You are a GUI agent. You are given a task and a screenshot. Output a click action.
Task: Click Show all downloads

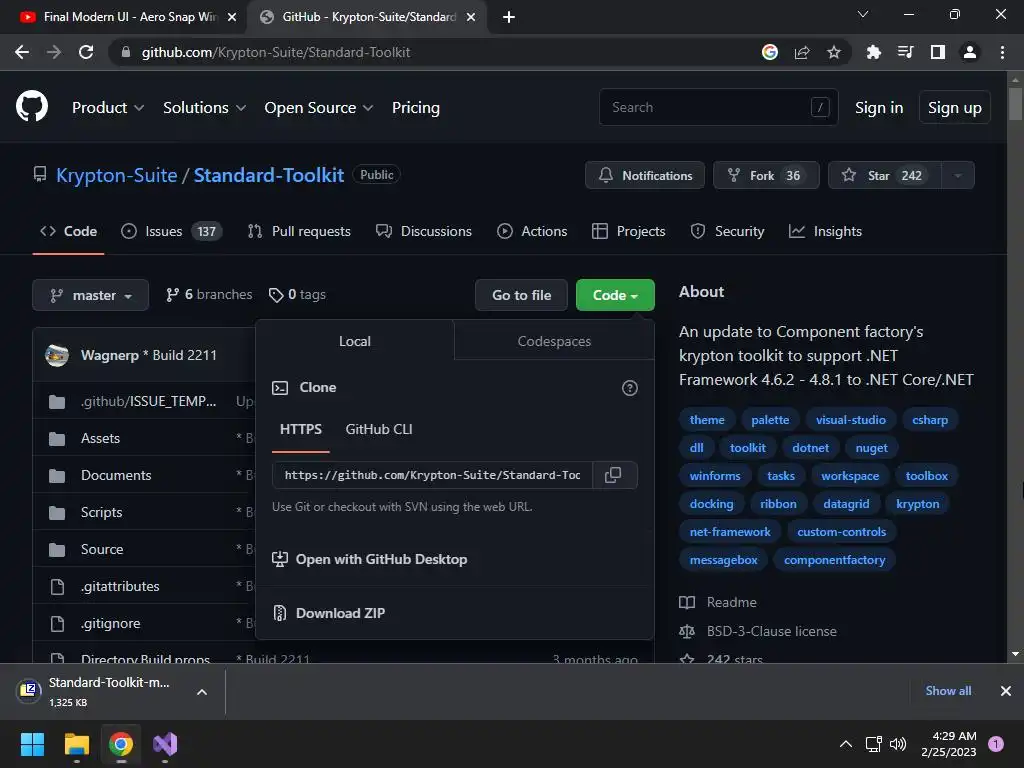(x=948, y=691)
